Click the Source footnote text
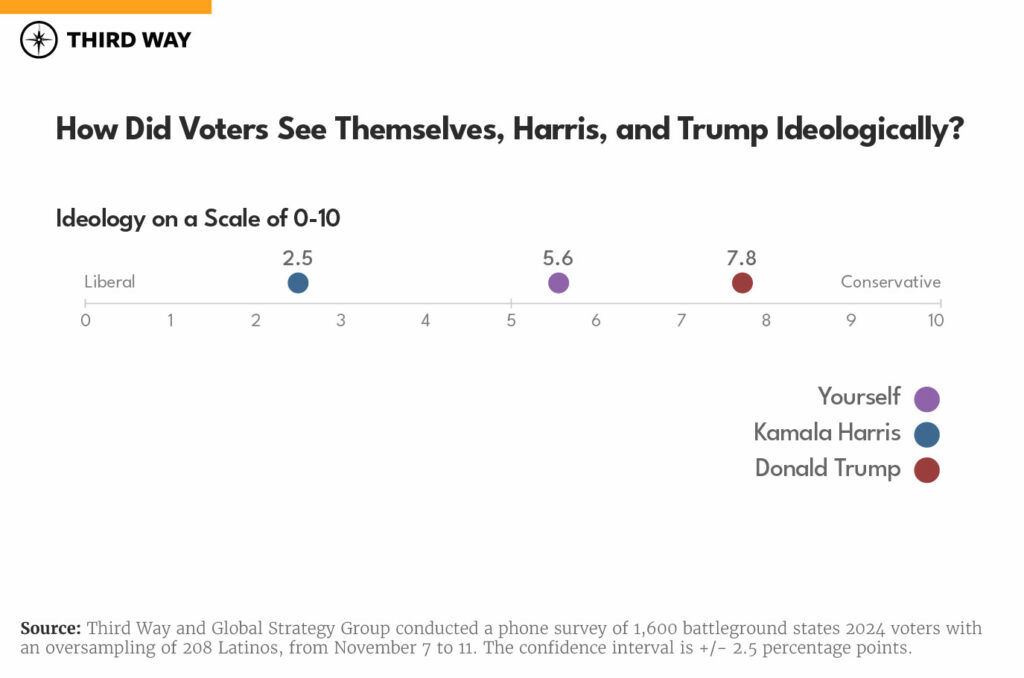 click(x=501, y=638)
